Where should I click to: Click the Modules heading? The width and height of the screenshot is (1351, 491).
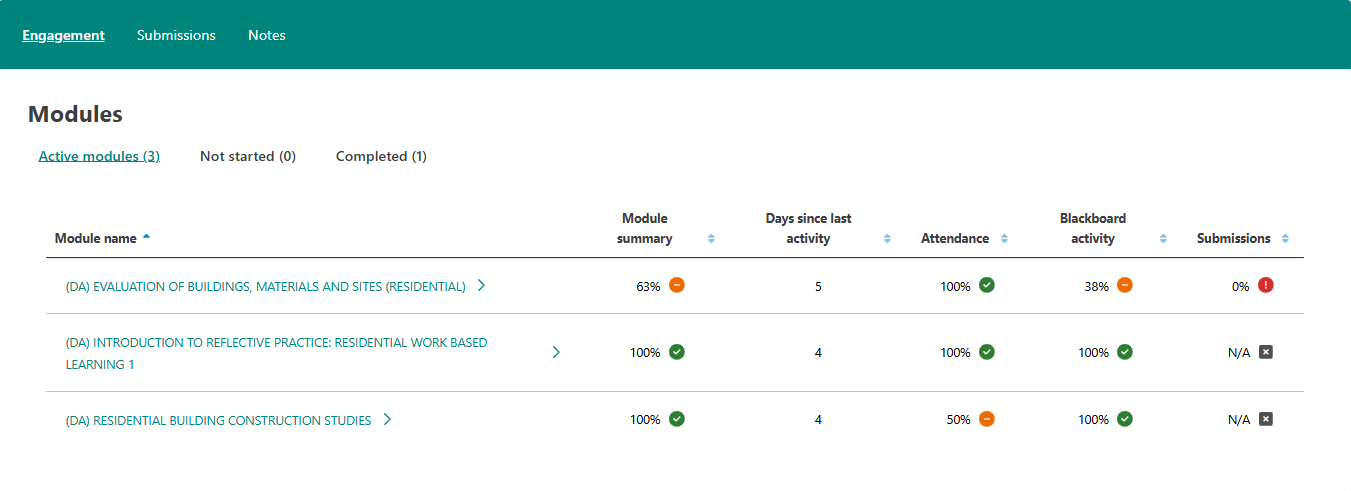pyautogui.click(x=75, y=114)
